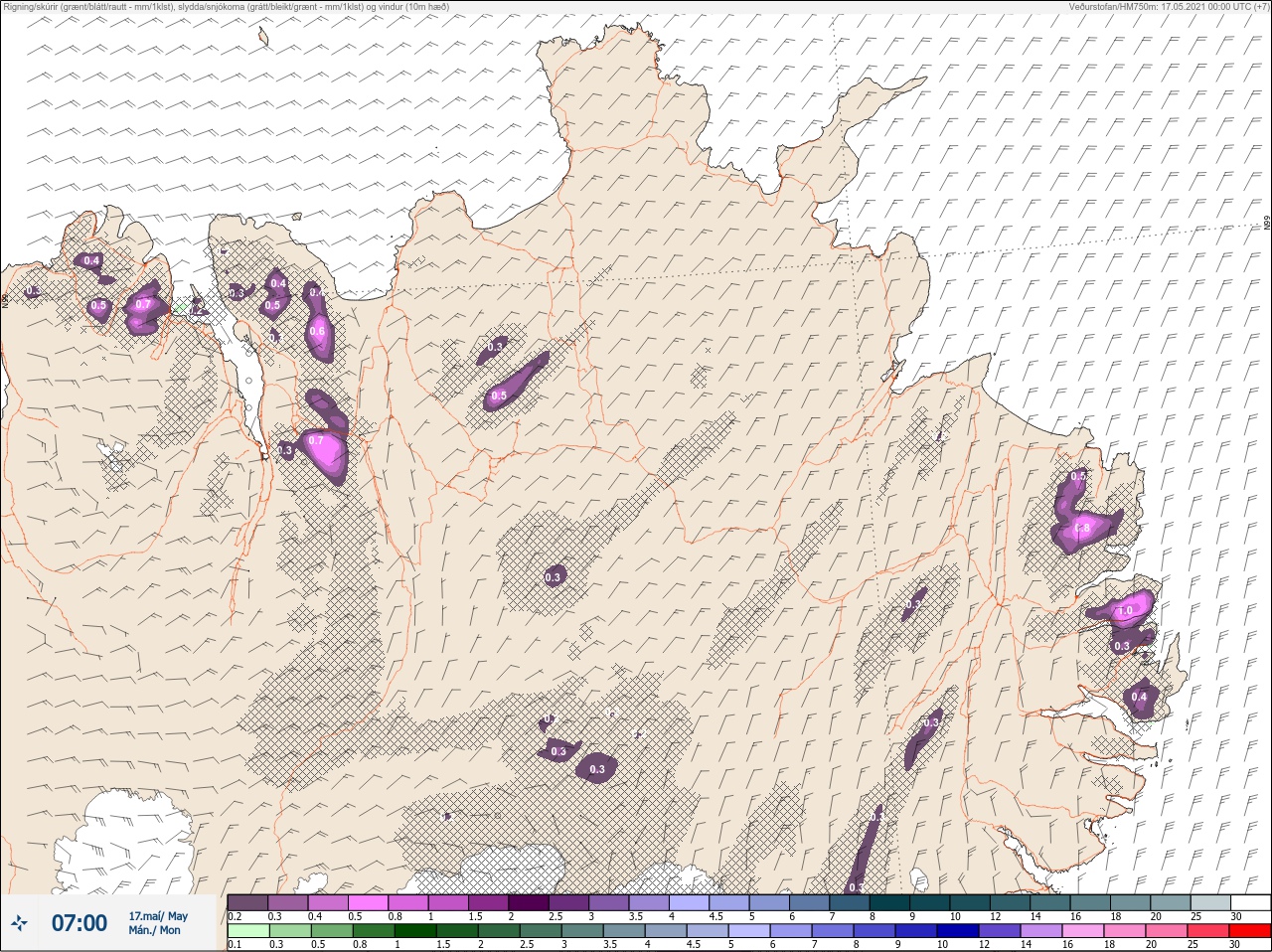The width and height of the screenshot is (1272, 952).
Task: Click the weekday text Mán./ Mon
Action: click(x=155, y=931)
